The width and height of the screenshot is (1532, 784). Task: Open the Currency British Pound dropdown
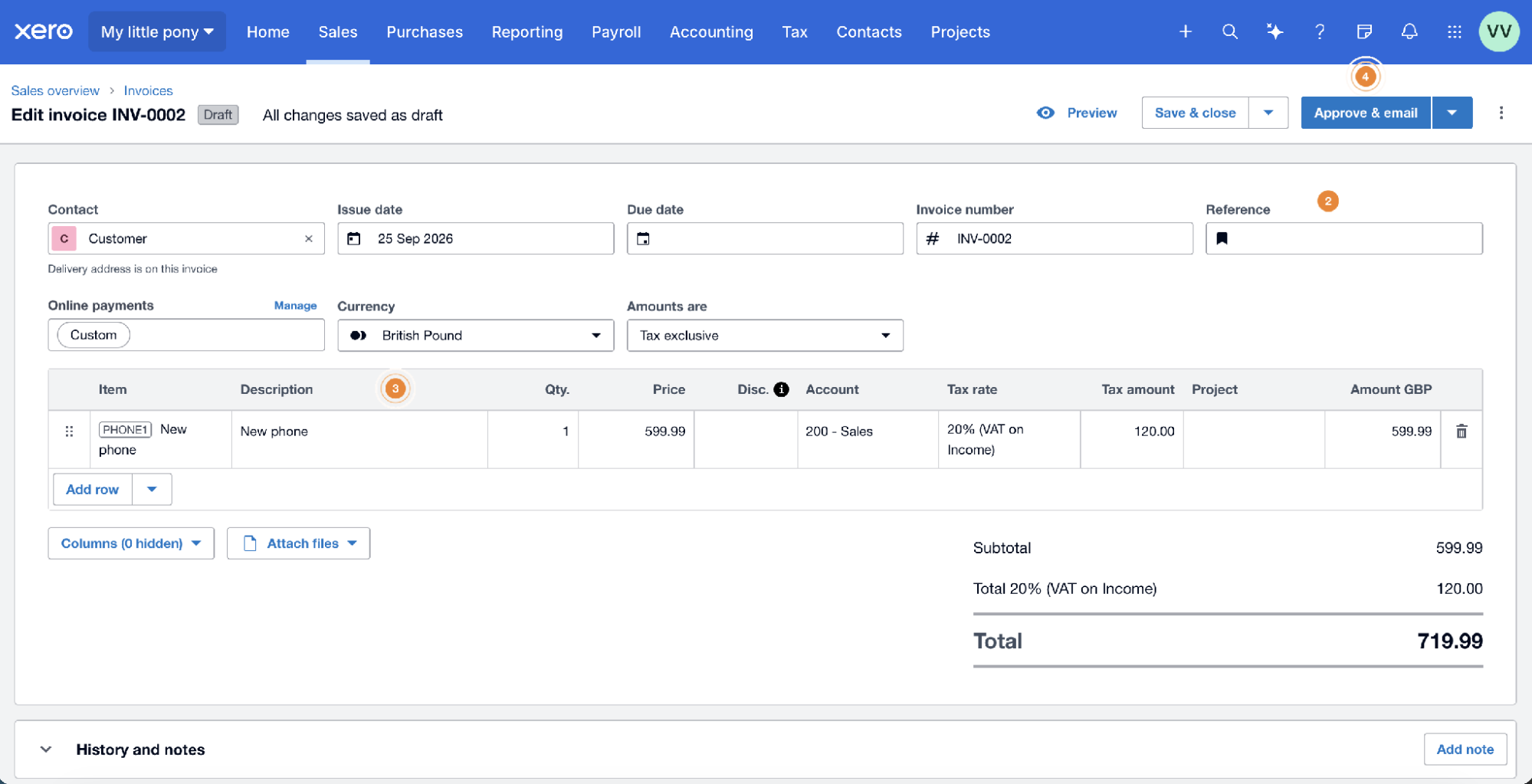[475, 335]
